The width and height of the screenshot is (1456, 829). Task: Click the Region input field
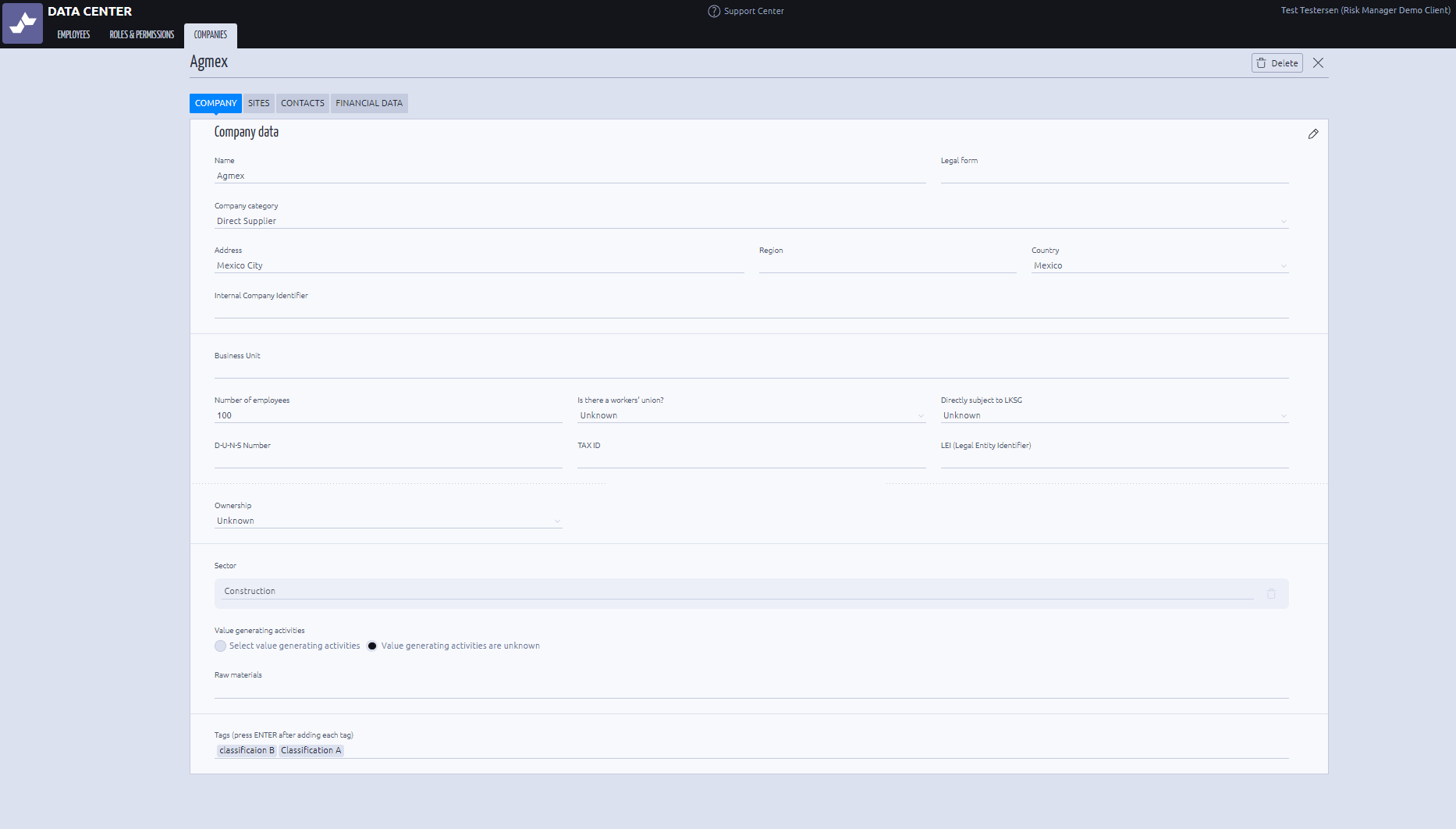[x=887, y=265]
